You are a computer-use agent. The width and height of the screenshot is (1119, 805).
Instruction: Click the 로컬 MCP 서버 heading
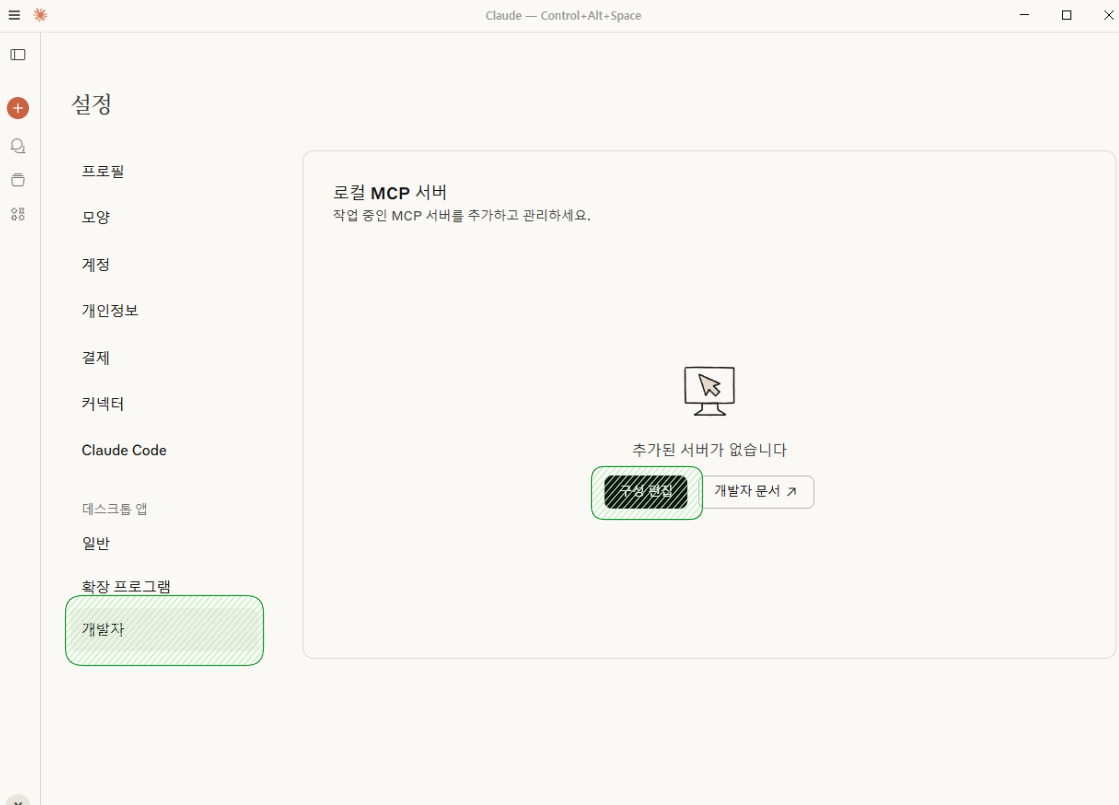pos(390,193)
